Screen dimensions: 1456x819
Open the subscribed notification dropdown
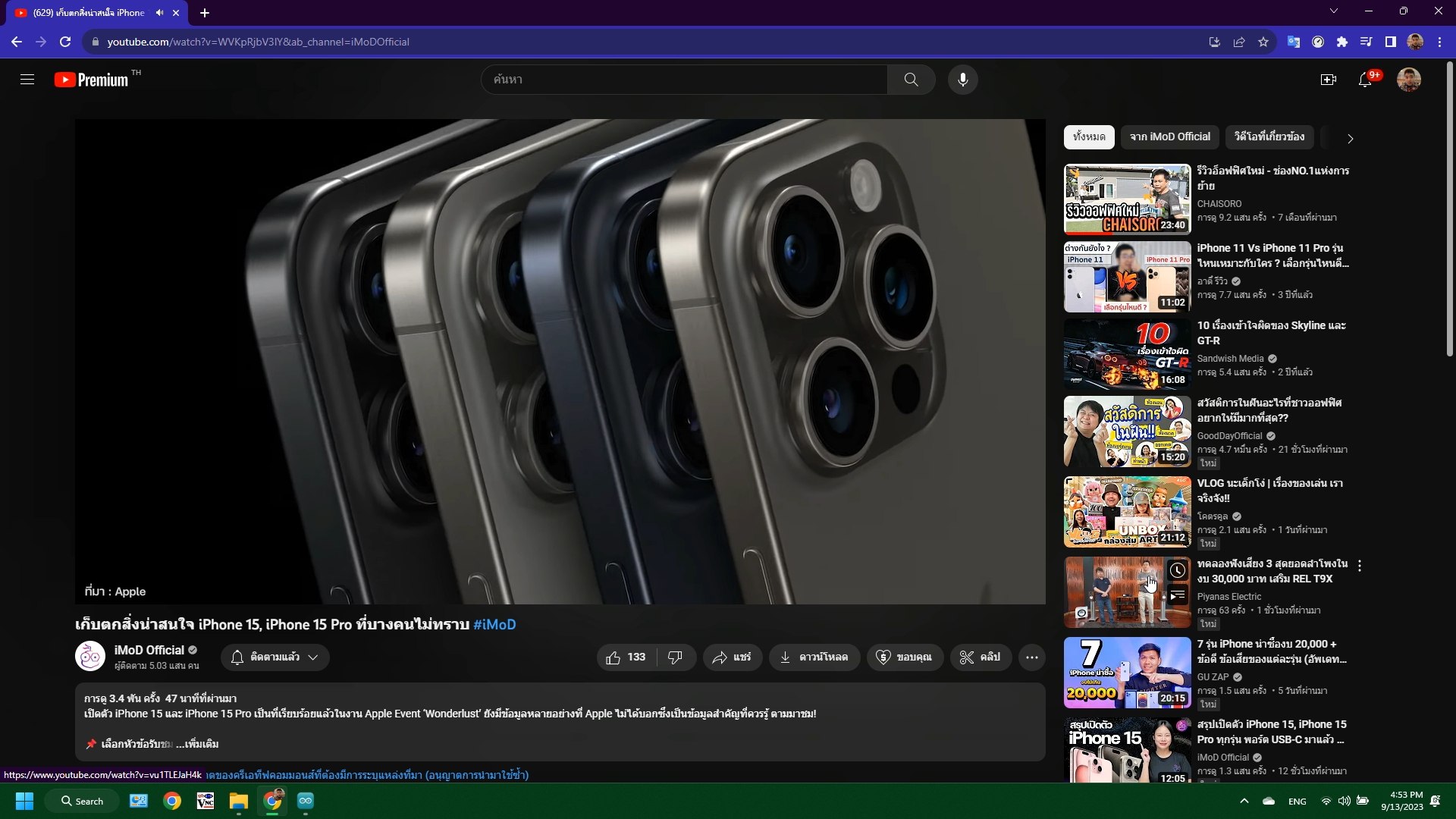click(275, 657)
